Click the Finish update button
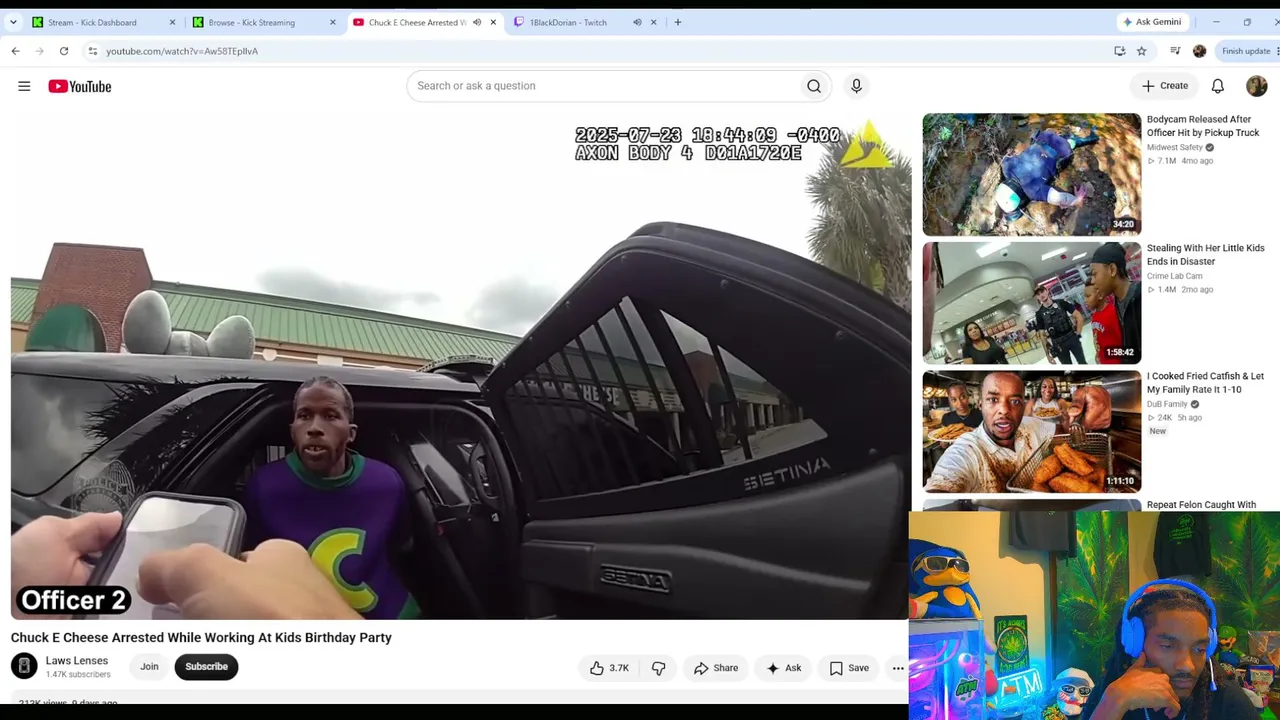 click(1246, 51)
